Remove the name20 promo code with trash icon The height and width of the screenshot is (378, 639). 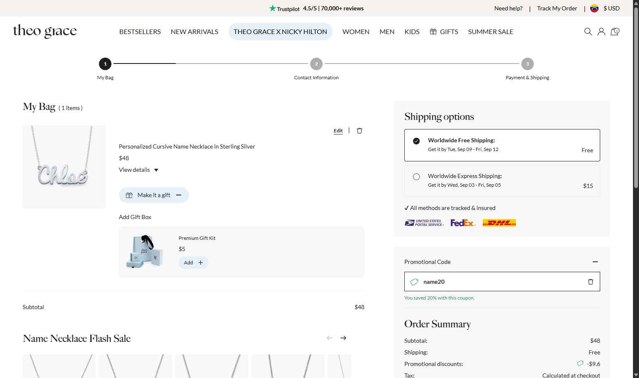coord(590,281)
